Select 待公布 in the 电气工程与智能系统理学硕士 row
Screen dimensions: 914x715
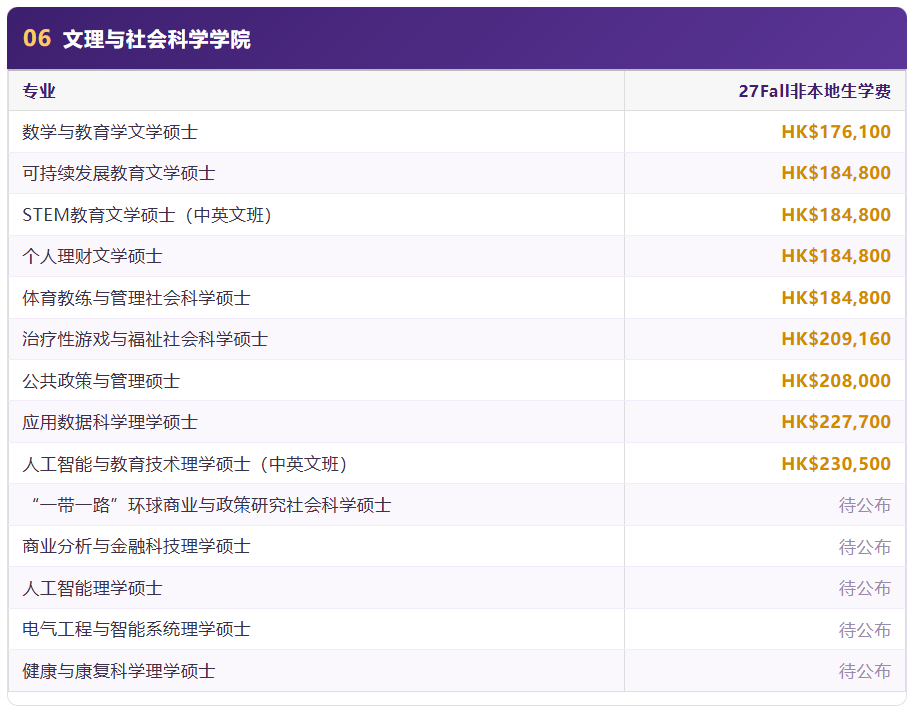pyautogui.click(x=864, y=629)
